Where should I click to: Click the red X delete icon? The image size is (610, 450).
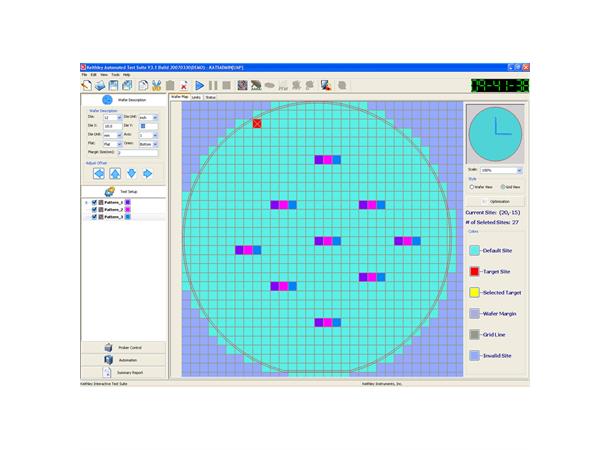(x=184, y=86)
